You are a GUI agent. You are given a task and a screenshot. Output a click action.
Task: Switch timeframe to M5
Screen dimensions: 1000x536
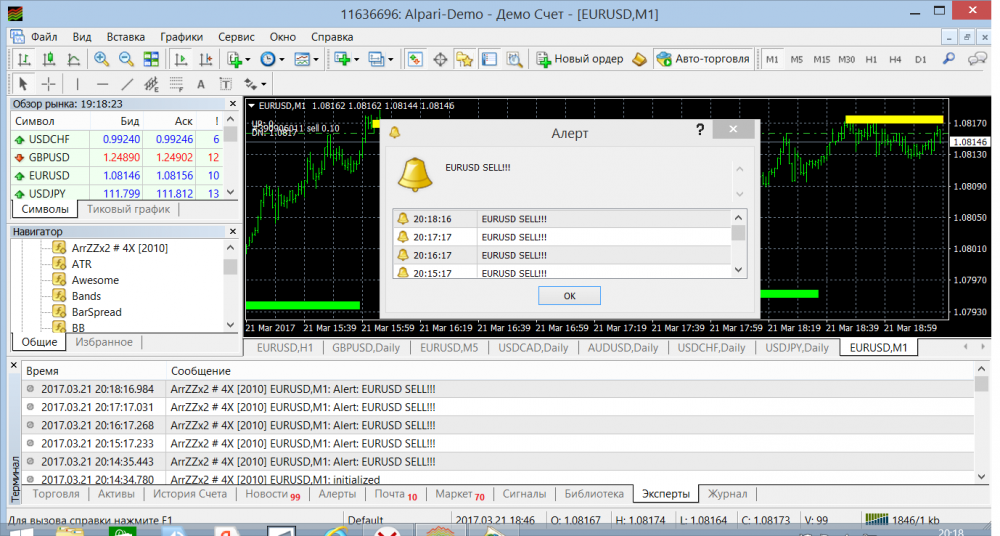797,59
